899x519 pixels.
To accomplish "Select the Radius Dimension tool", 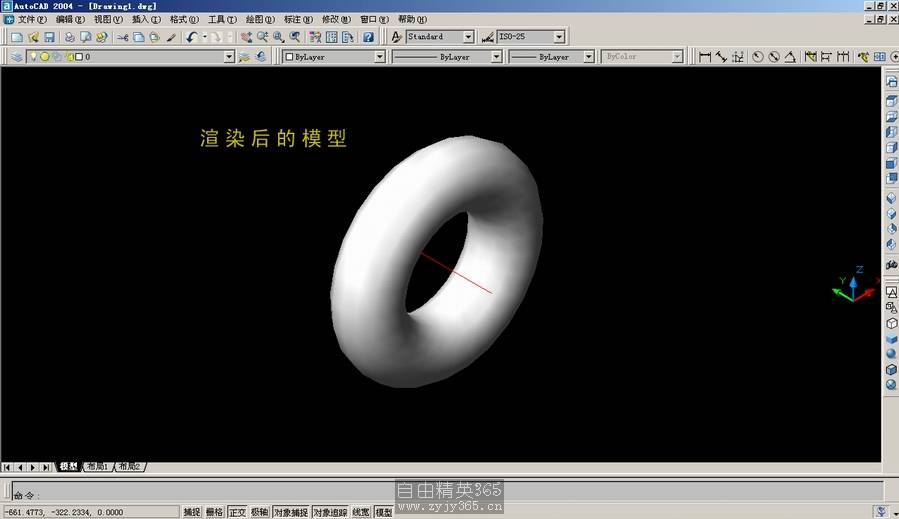I will pyautogui.click(x=757, y=57).
